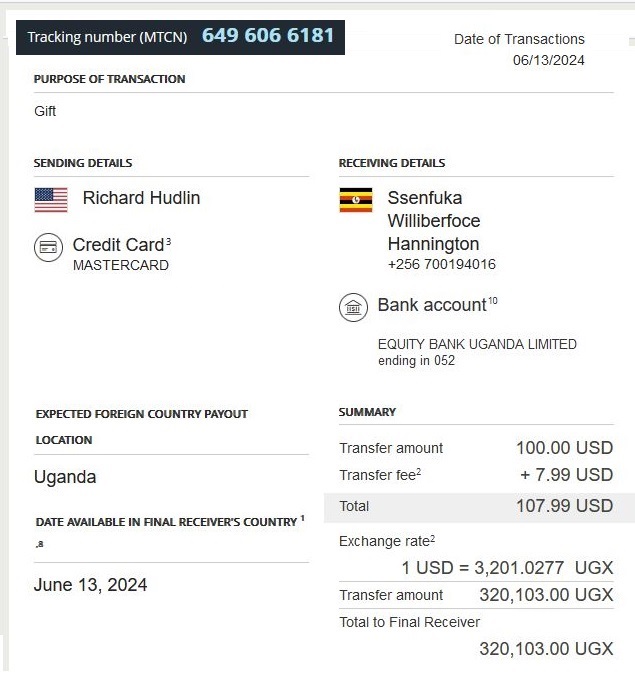This screenshot has height=675, width=635.
Task: Click the Exchange rate footnote 2 superscript
Action: click(x=432, y=539)
